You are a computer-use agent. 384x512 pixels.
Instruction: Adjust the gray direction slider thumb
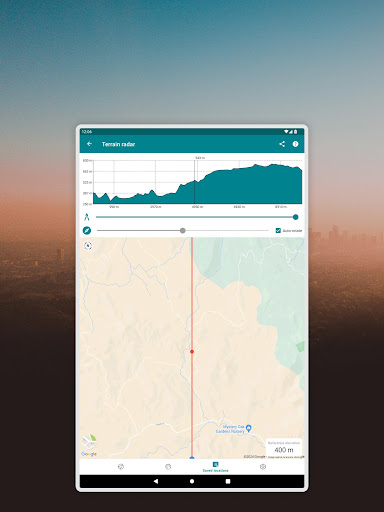click(182, 230)
